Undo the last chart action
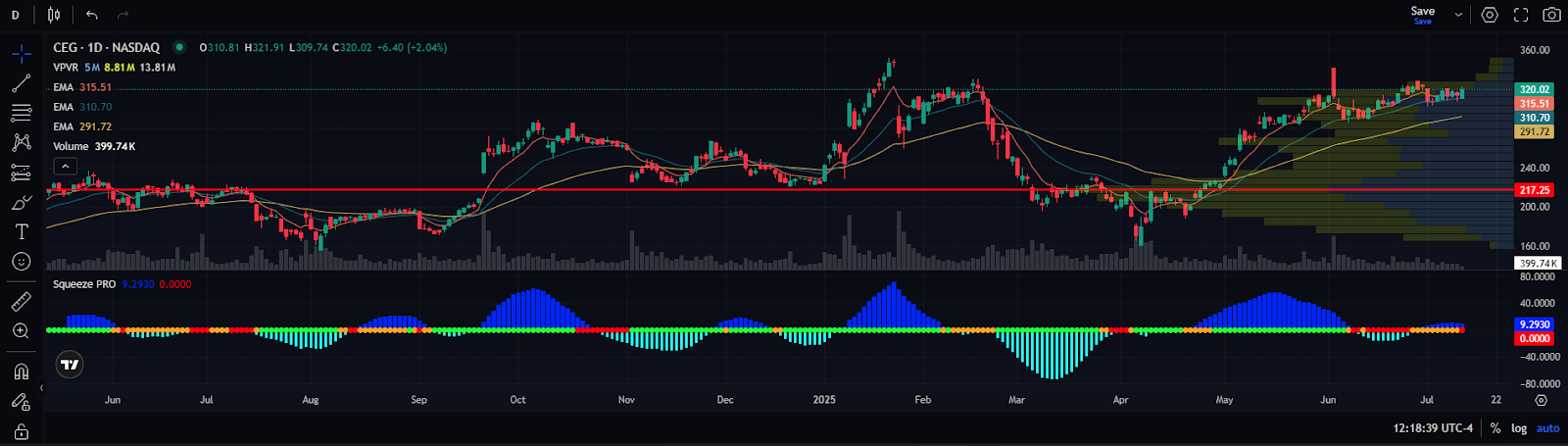 [92, 15]
